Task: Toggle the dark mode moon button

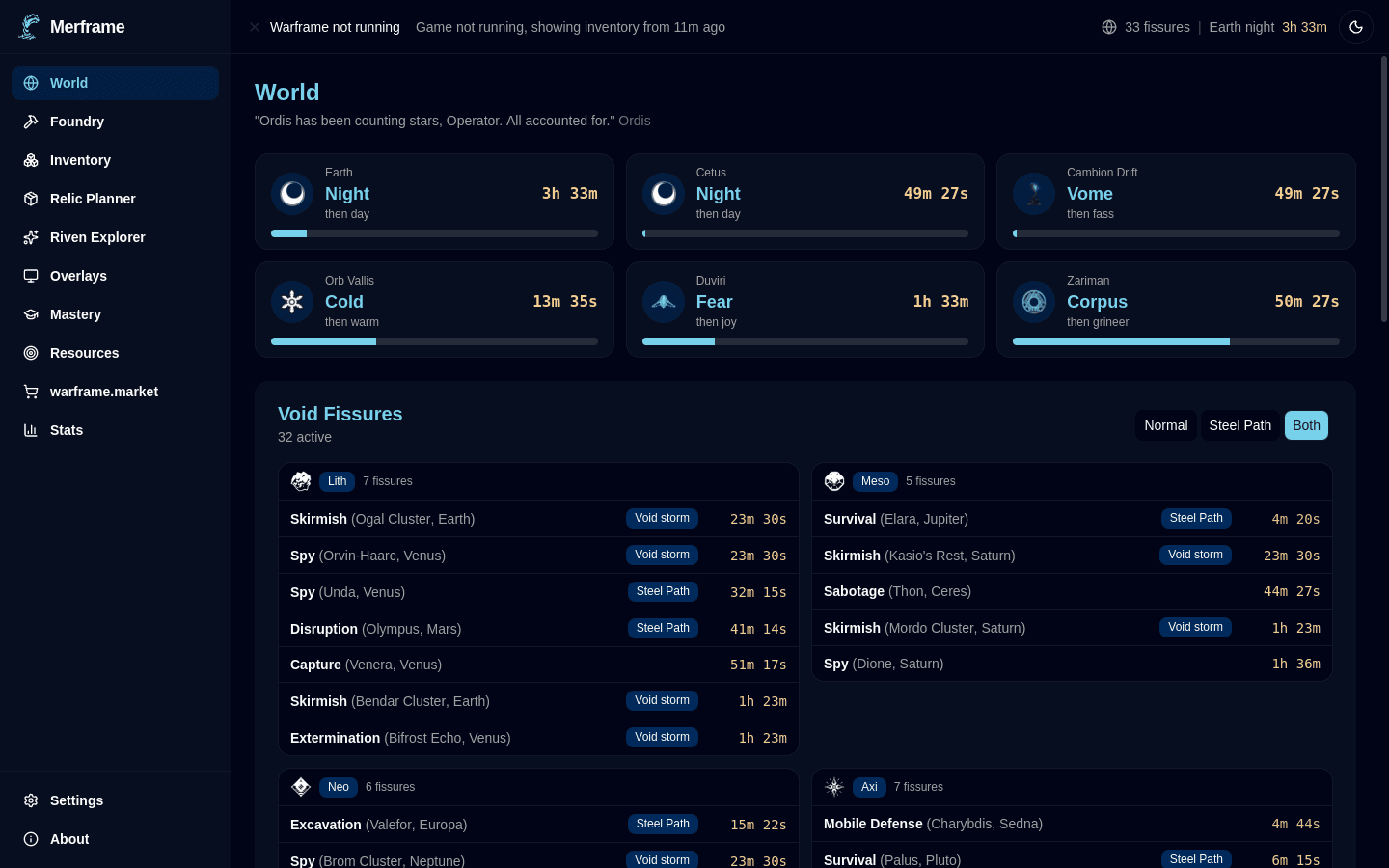Action: point(1356,27)
